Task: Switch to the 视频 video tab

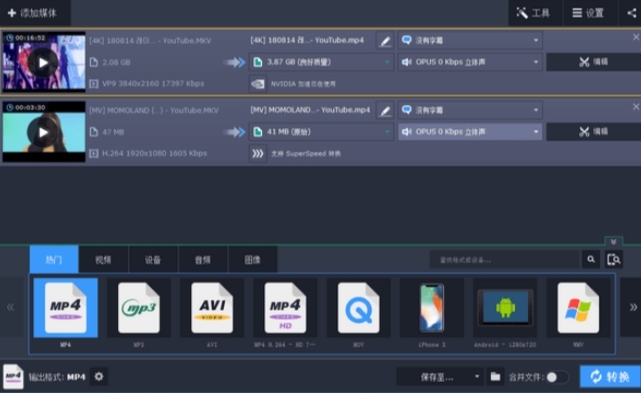Action: 103,260
